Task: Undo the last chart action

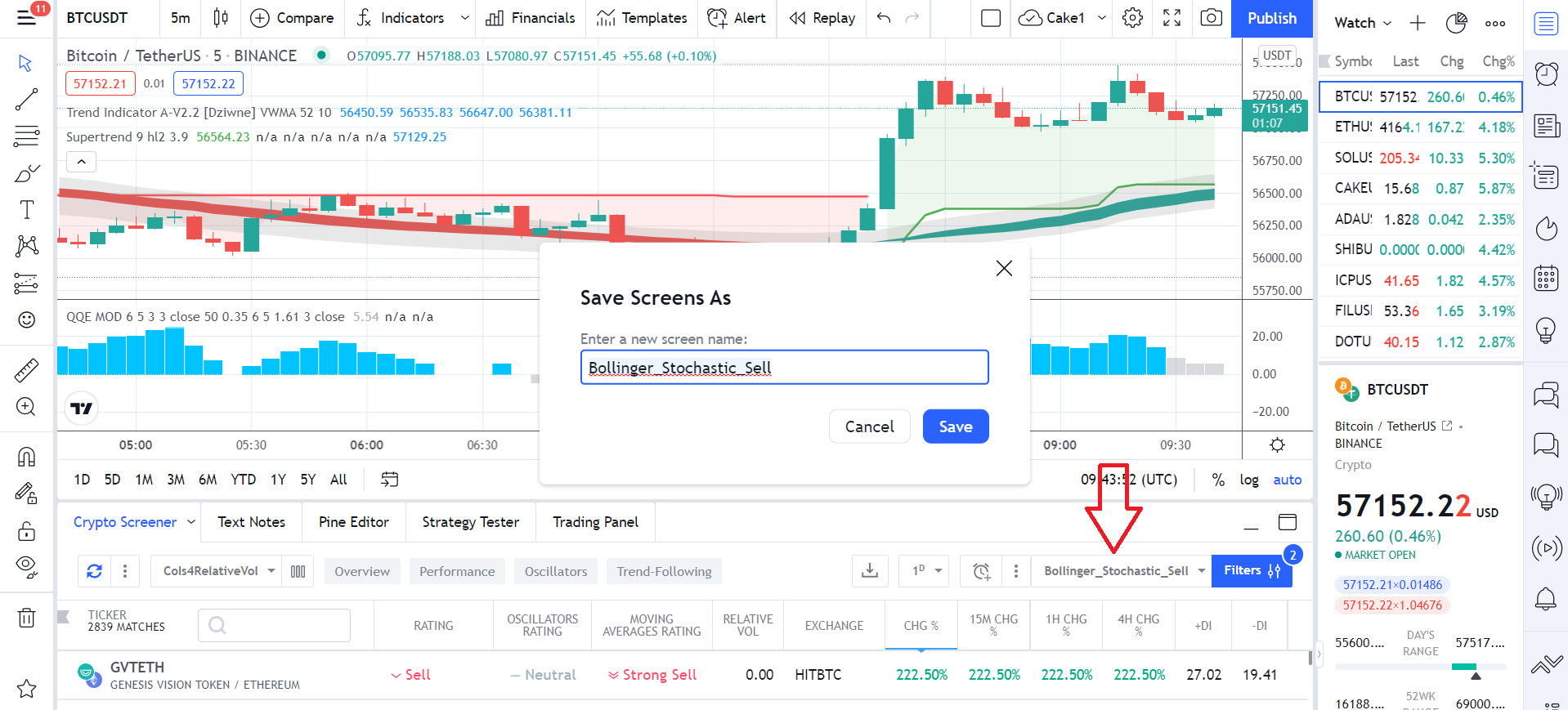Action: (884, 18)
